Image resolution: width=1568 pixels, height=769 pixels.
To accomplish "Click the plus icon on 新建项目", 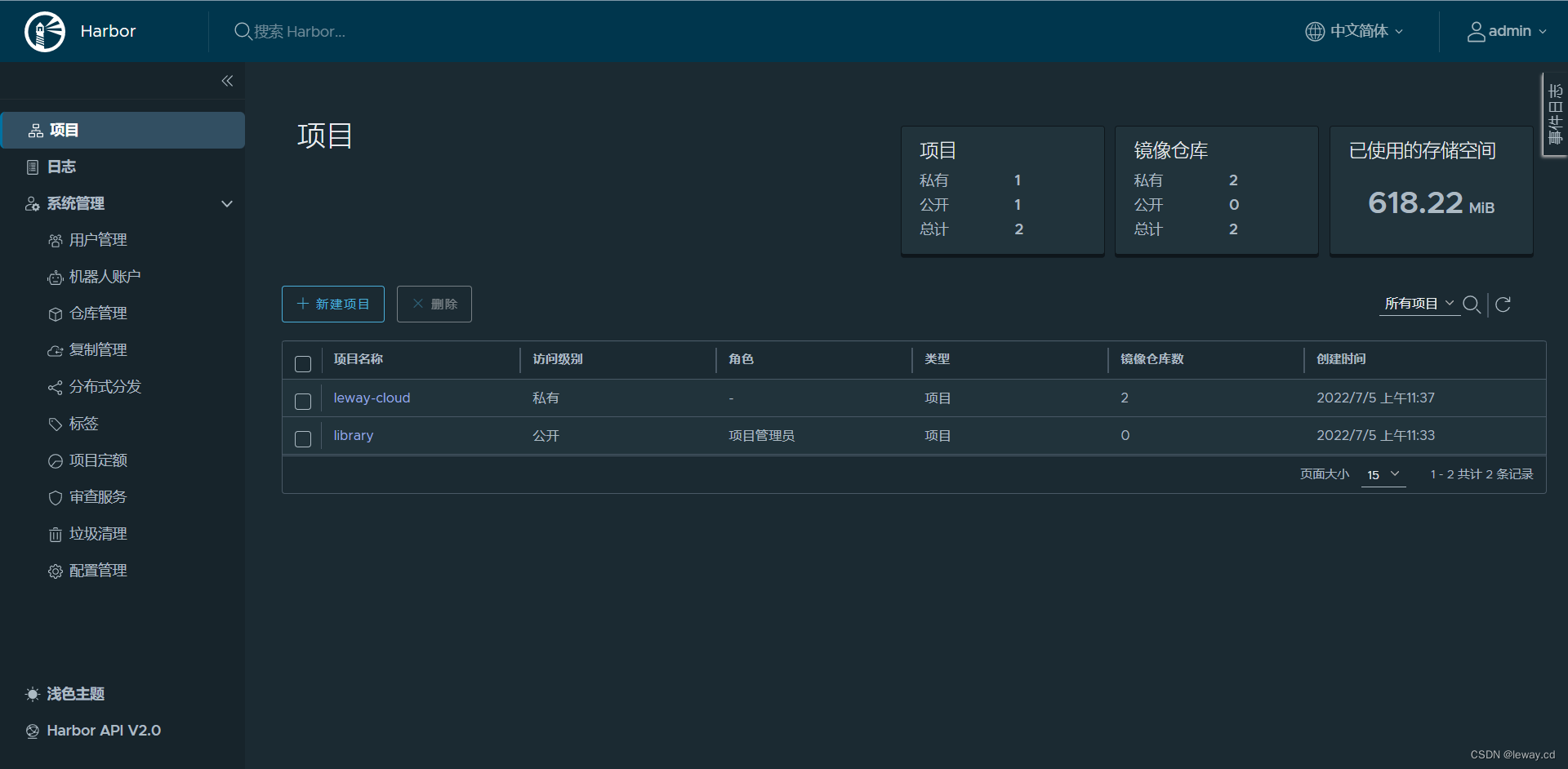I will pyautogui.click(x=302, y=304).
